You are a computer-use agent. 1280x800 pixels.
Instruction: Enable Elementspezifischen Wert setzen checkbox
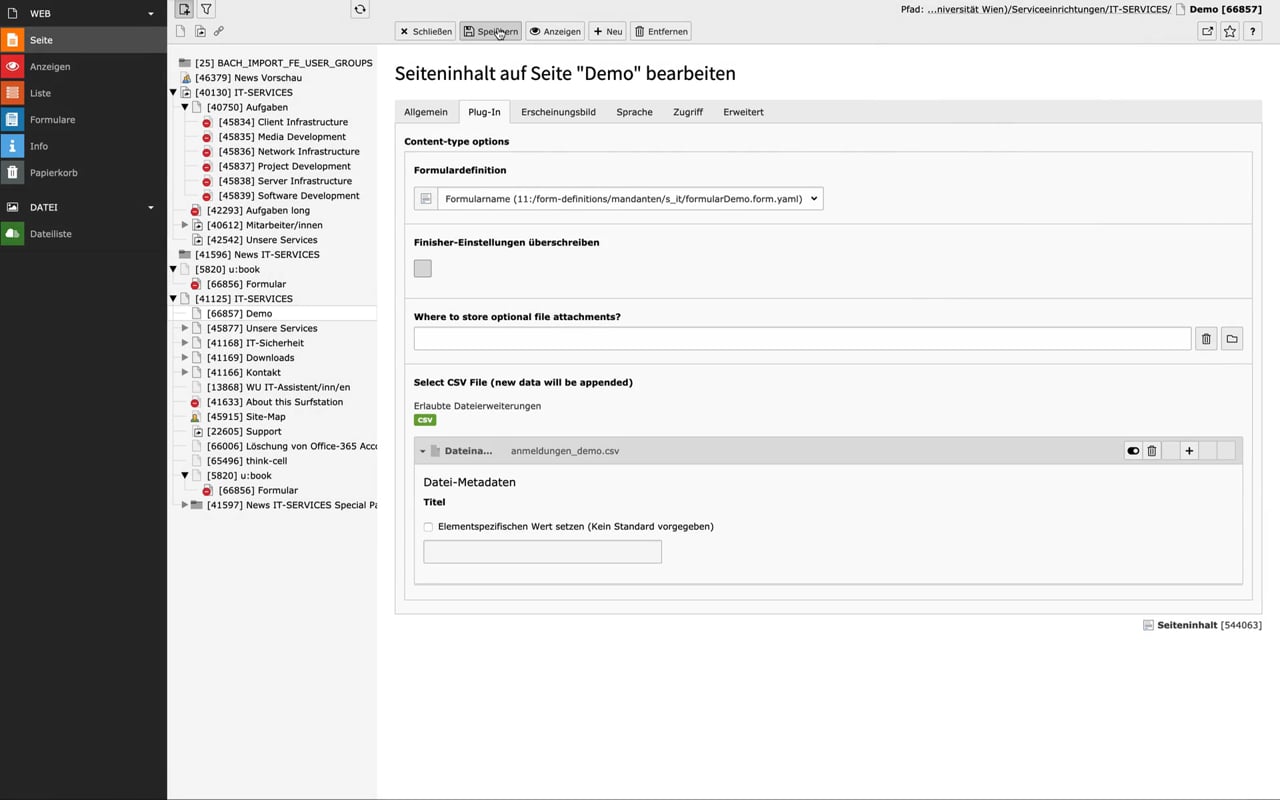tap(429, 527)
